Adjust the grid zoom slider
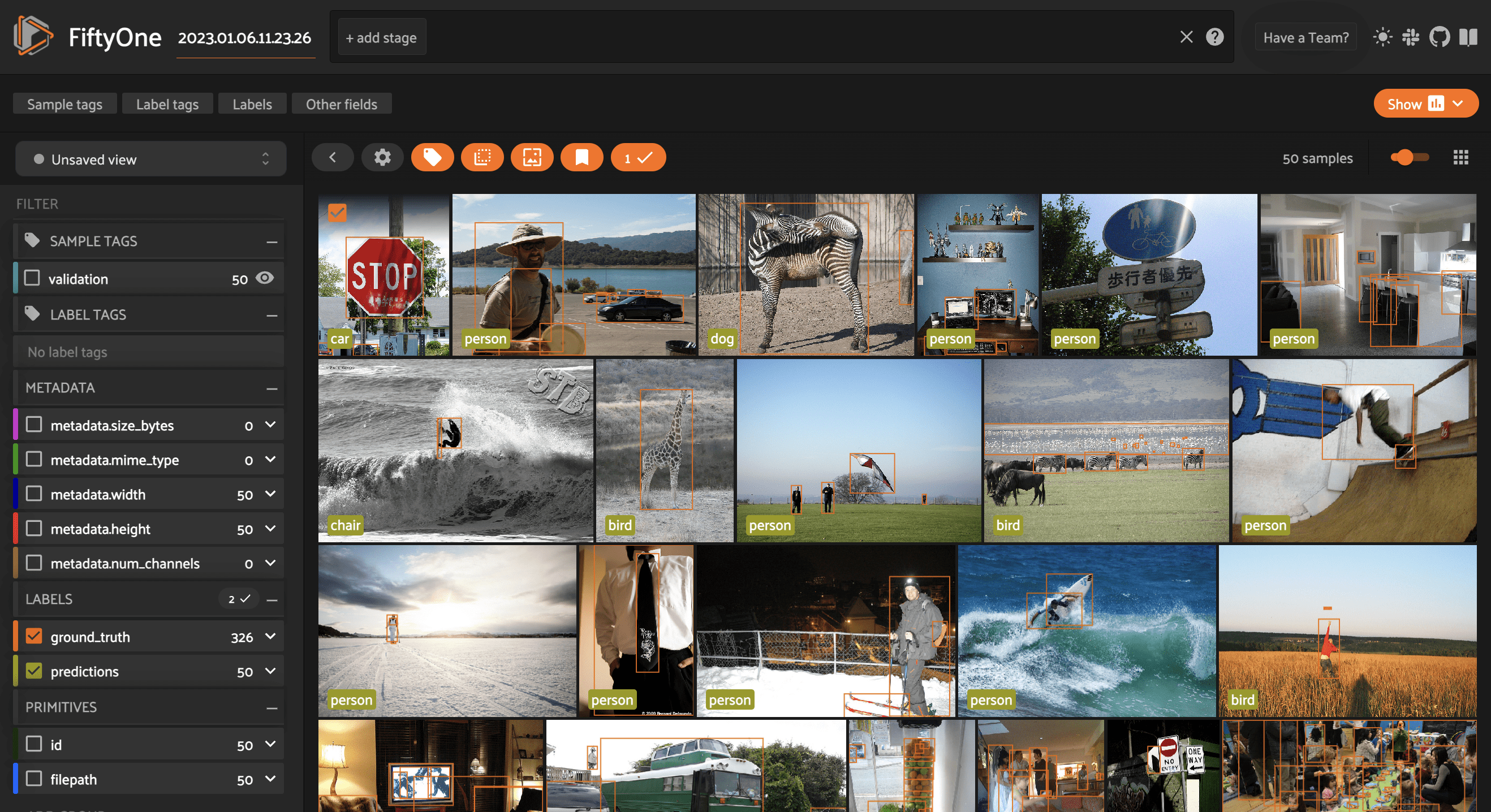 (x=1406, y=157)
